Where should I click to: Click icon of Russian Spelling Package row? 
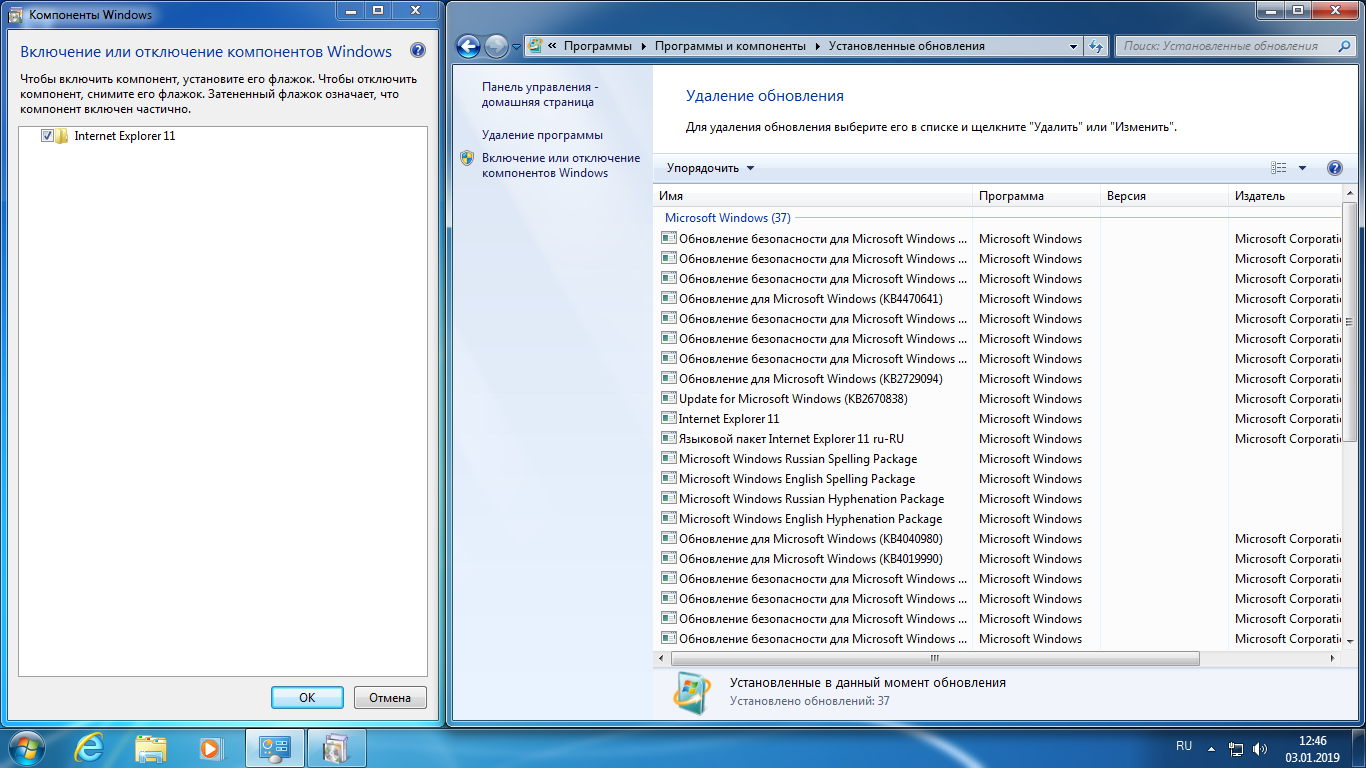pos(669,458)
